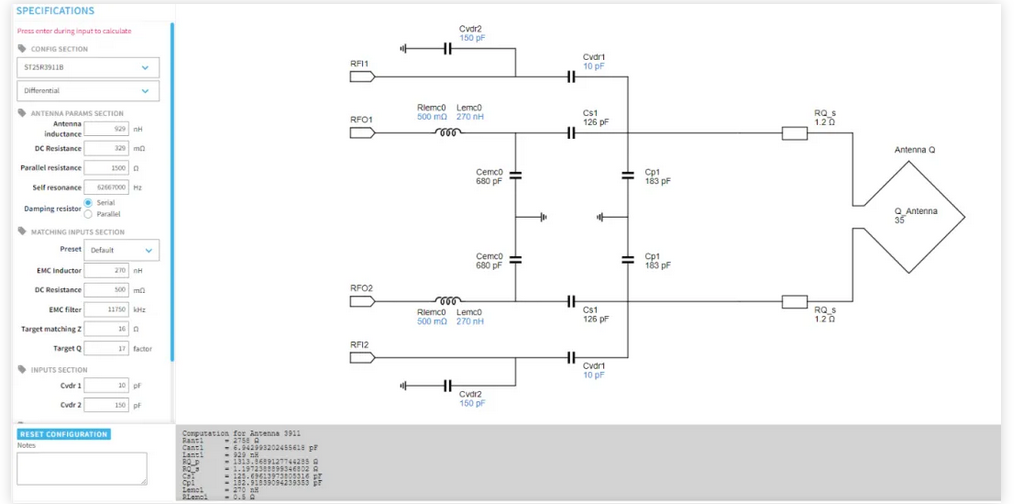Select the RFO1 port symbol in schematic
The image size is (1014, 504).
[x=361, y=132]
